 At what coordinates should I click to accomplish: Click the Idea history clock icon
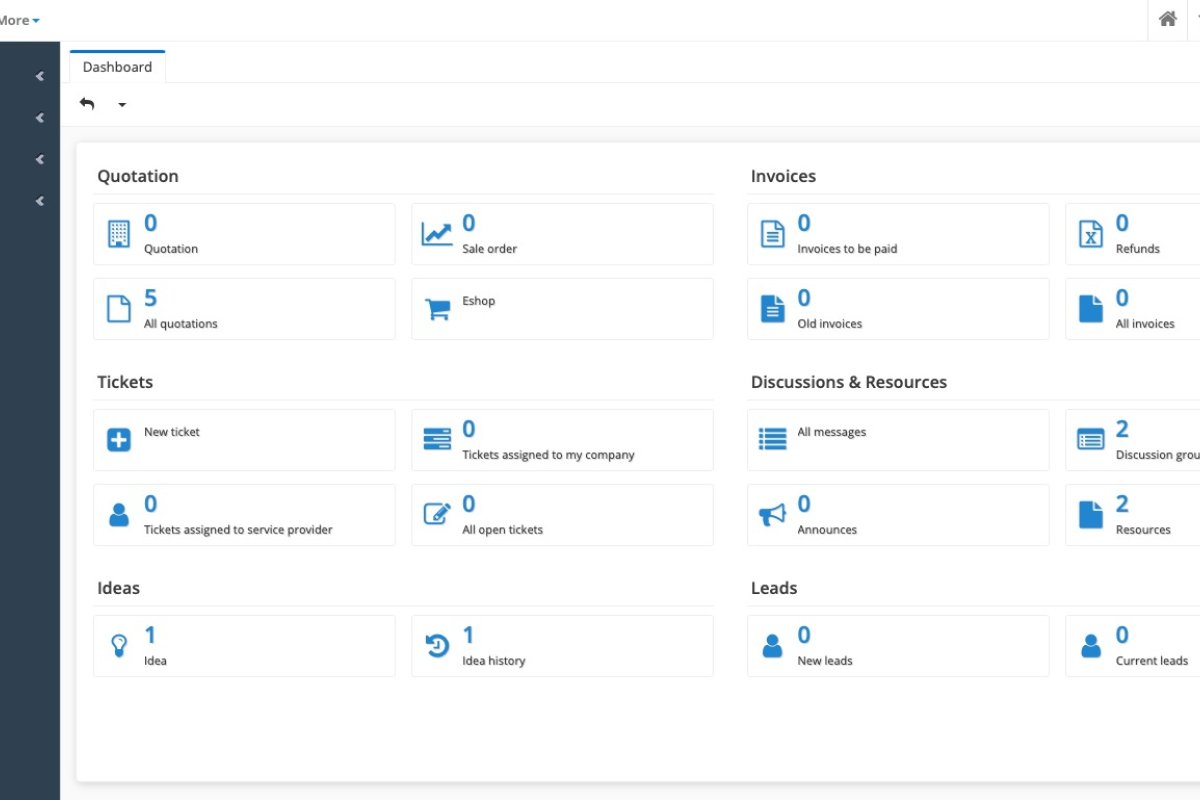[x=437, y=646]
